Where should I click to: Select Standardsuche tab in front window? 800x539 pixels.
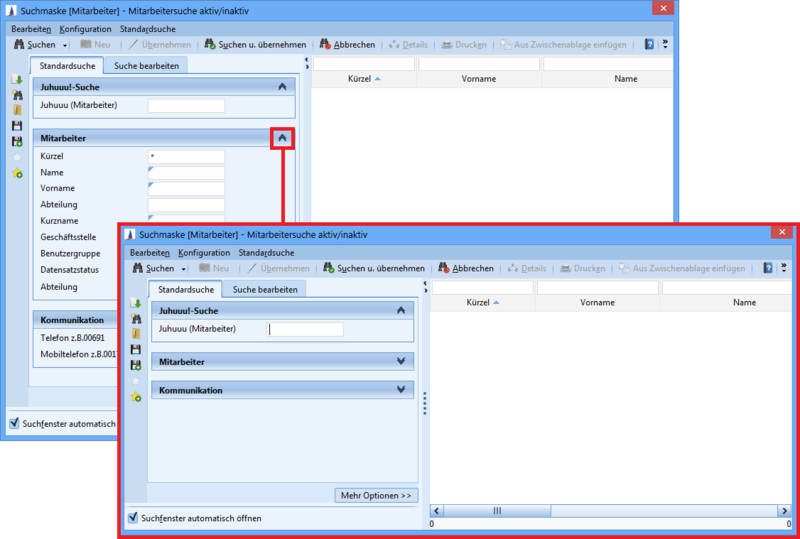(x=186, y=289)
